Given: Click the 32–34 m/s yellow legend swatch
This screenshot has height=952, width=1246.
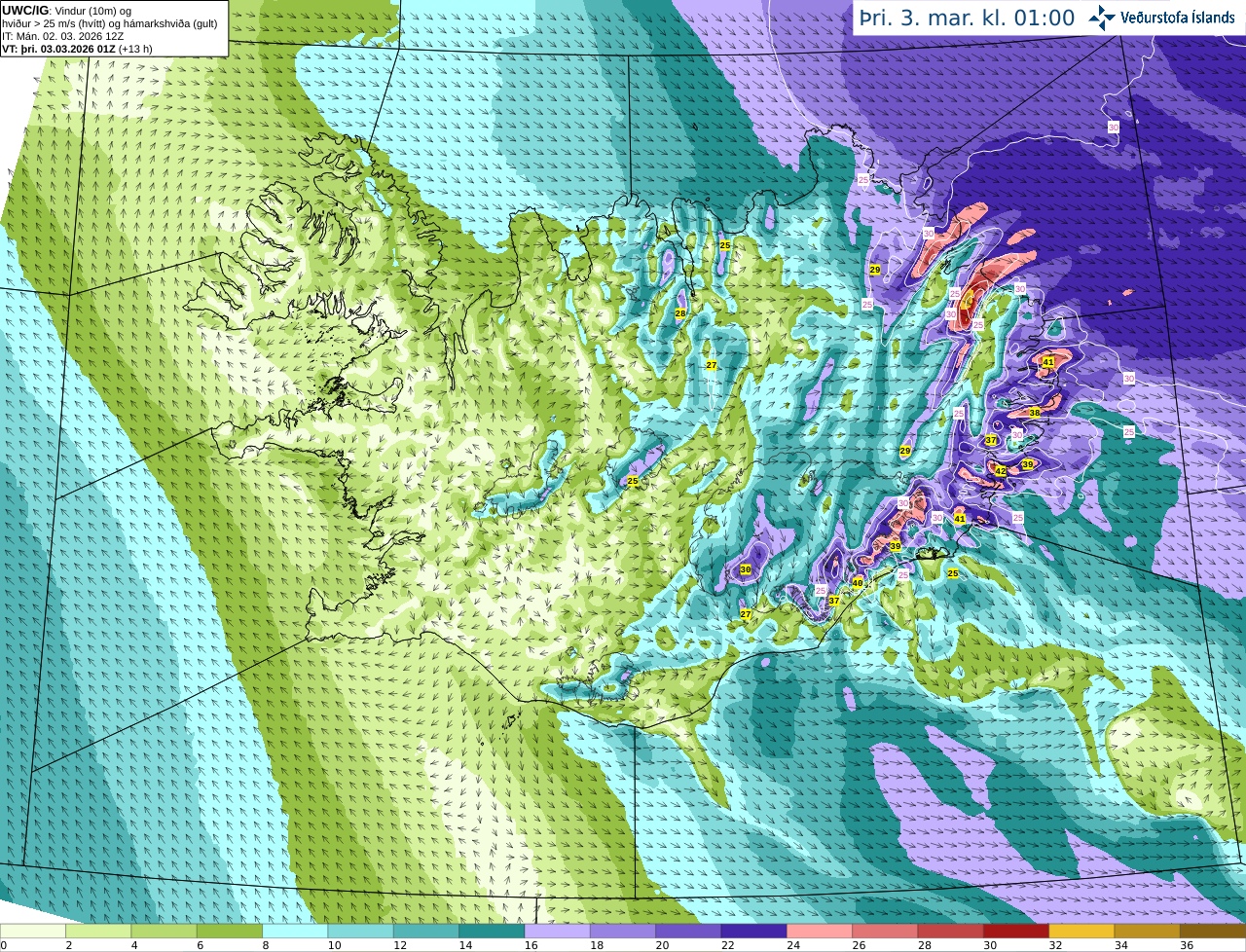Looking at the screenshot, I should pyautogui.click(x=1081, y=931).
